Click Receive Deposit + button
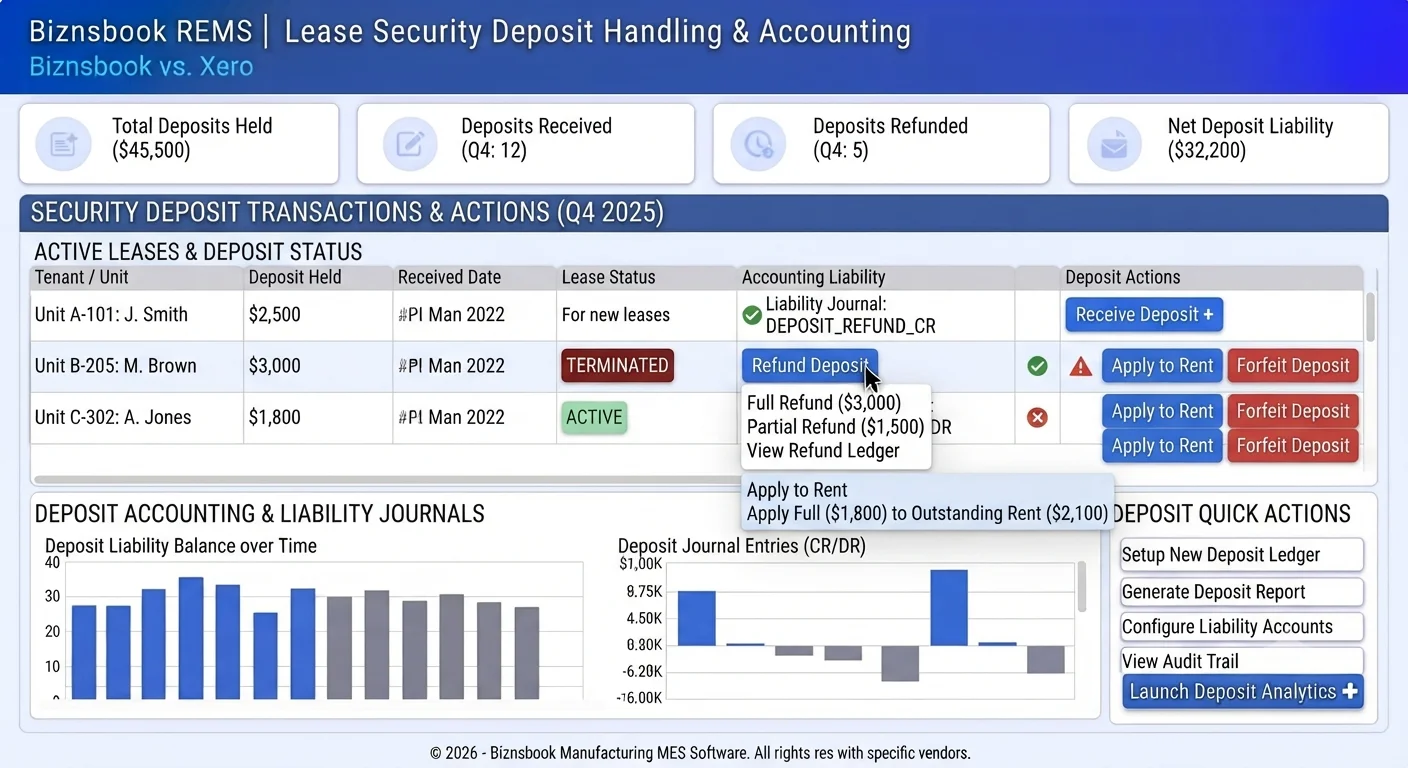The width and height of the screenshot is (1408, 768). tap(1144, 315)
